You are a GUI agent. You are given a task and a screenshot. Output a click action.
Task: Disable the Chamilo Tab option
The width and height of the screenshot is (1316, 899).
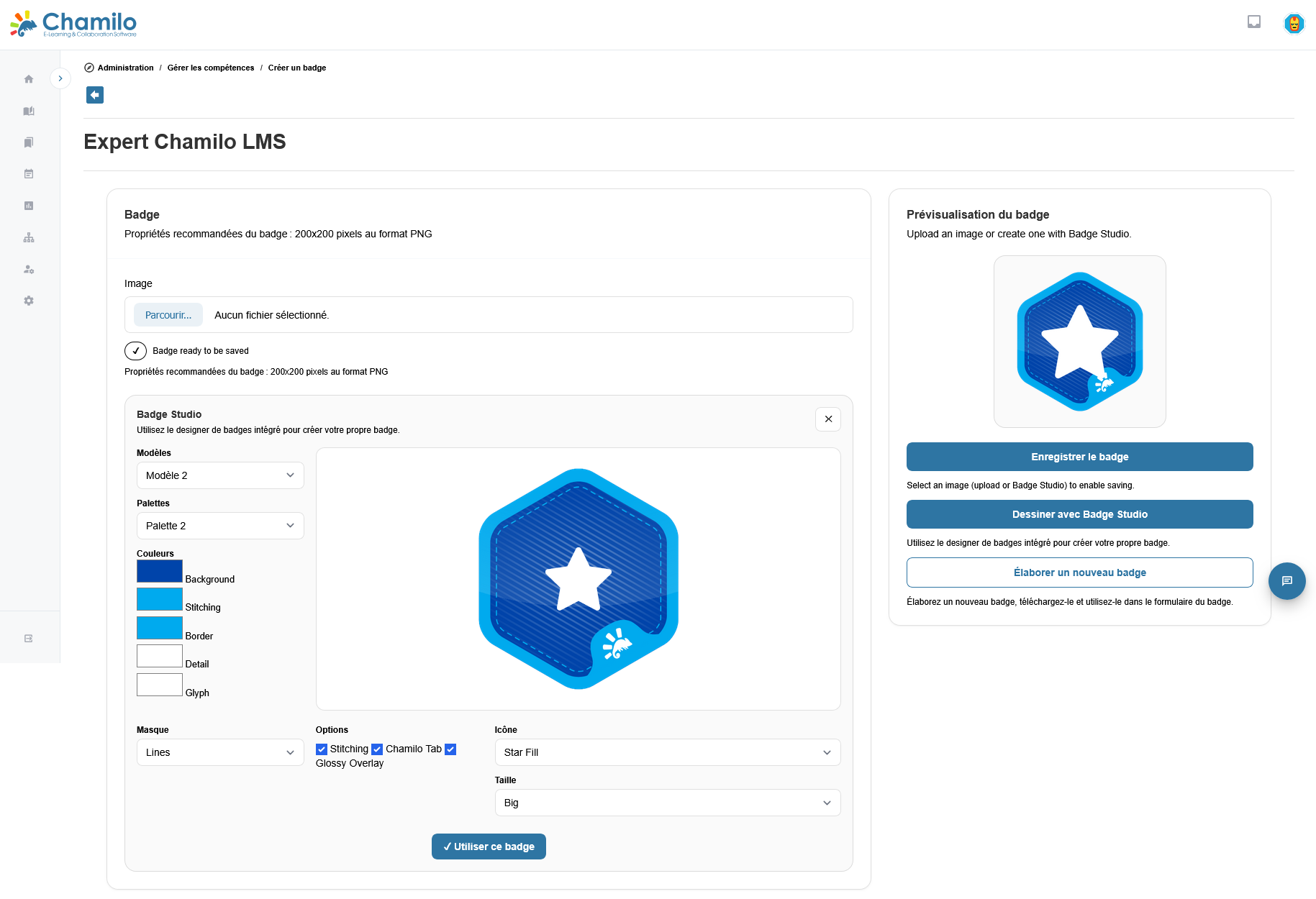377,749
